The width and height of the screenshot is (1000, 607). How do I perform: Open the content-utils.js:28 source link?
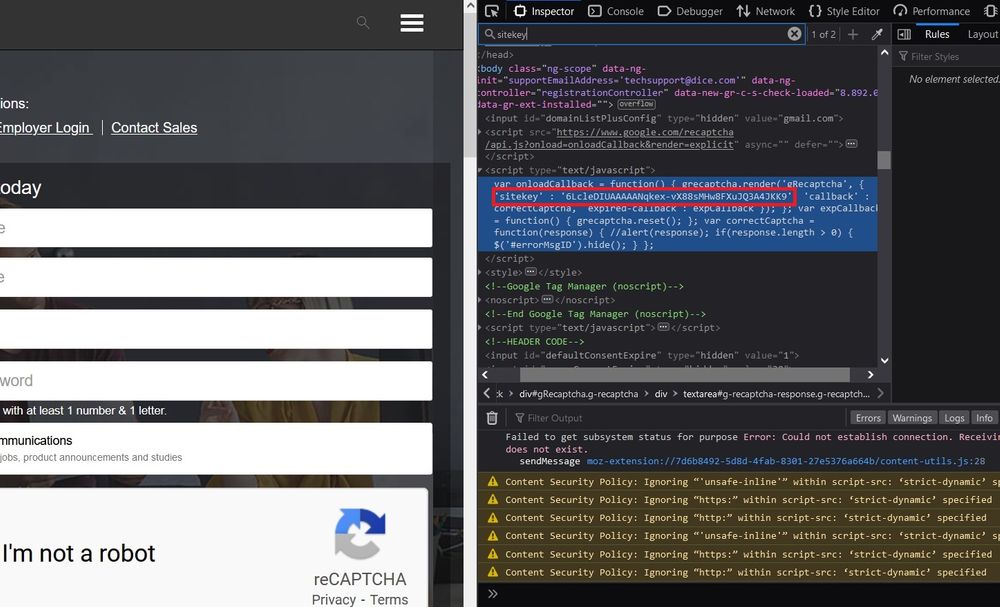pos(786,461)
